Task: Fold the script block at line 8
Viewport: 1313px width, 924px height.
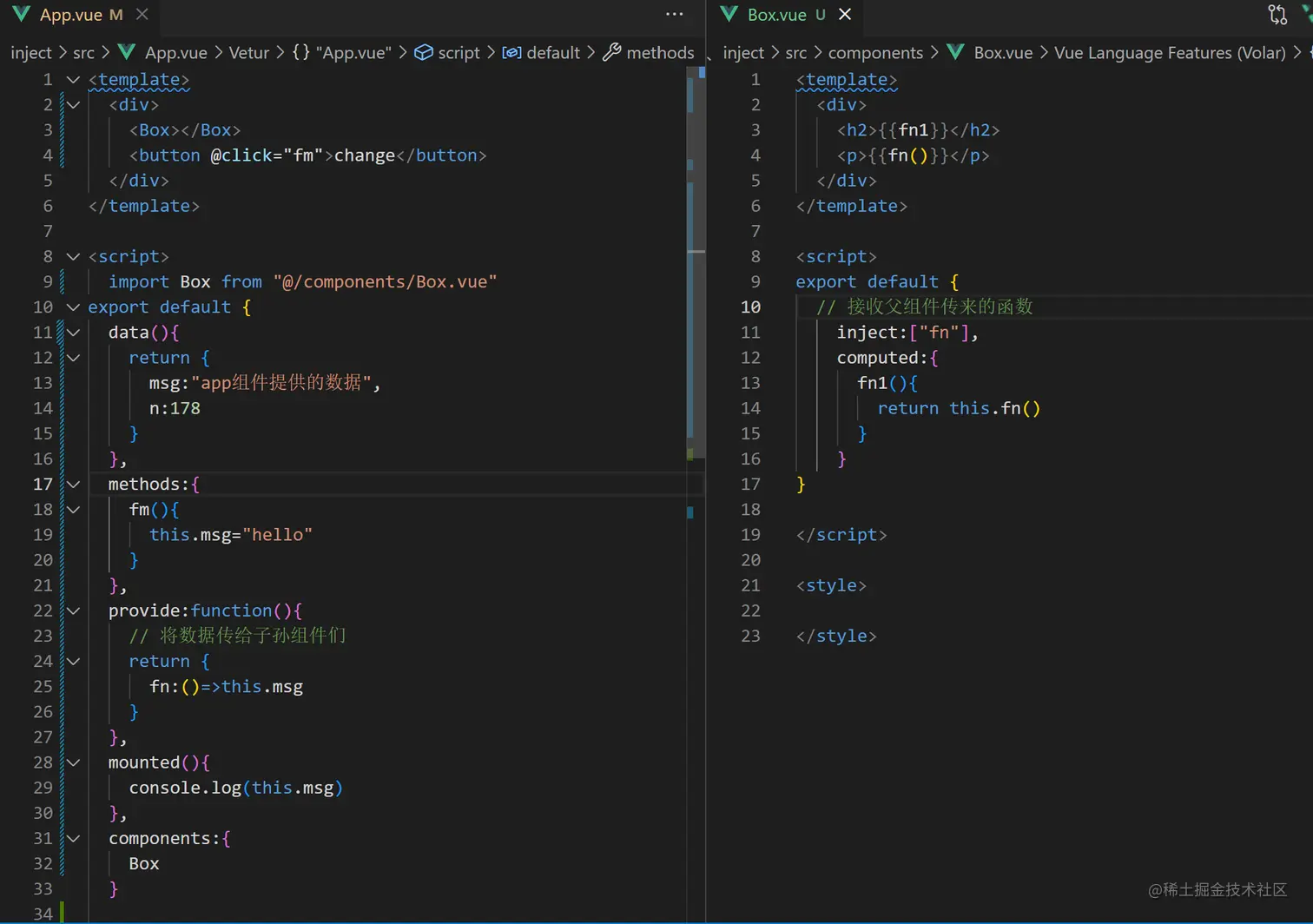Action: pos(74,256)
